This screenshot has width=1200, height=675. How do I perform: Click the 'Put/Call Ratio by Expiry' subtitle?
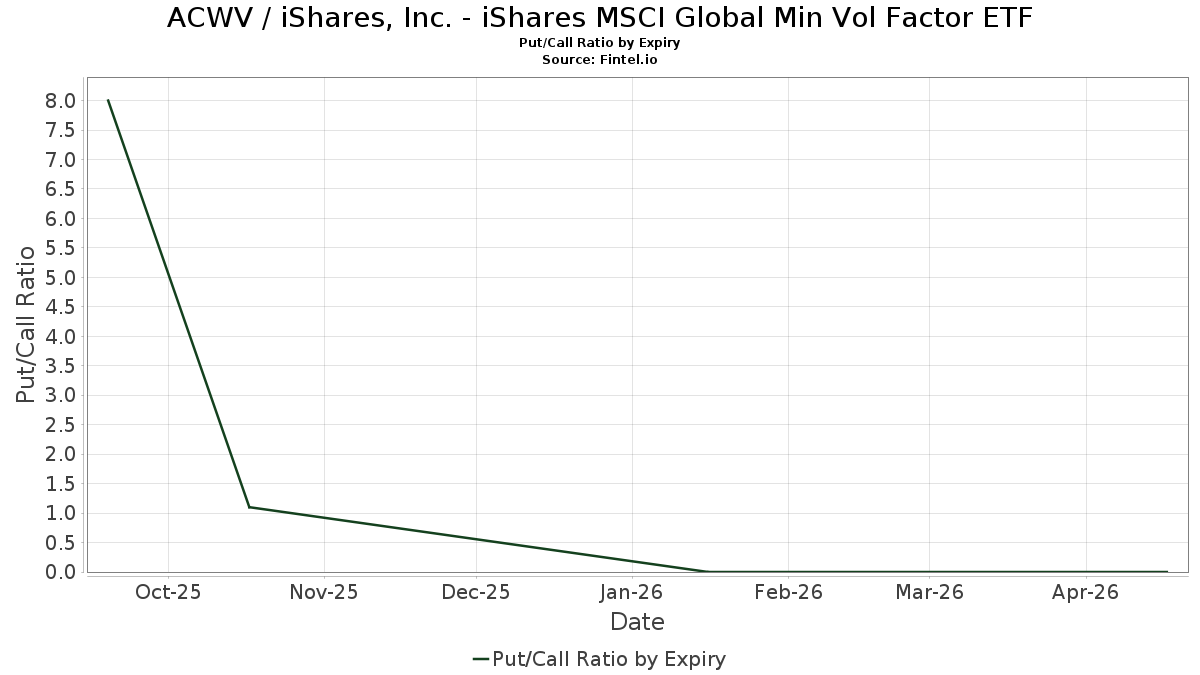click(x=600, y=44)
